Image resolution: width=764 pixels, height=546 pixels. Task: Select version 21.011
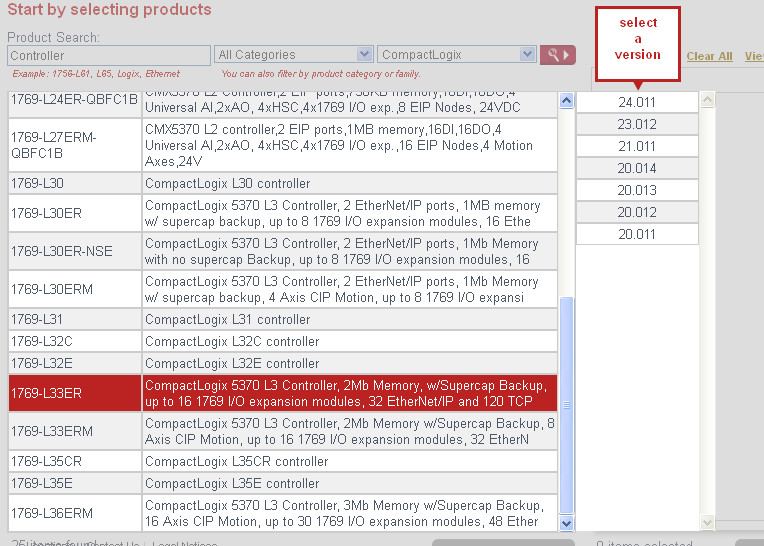637,146
